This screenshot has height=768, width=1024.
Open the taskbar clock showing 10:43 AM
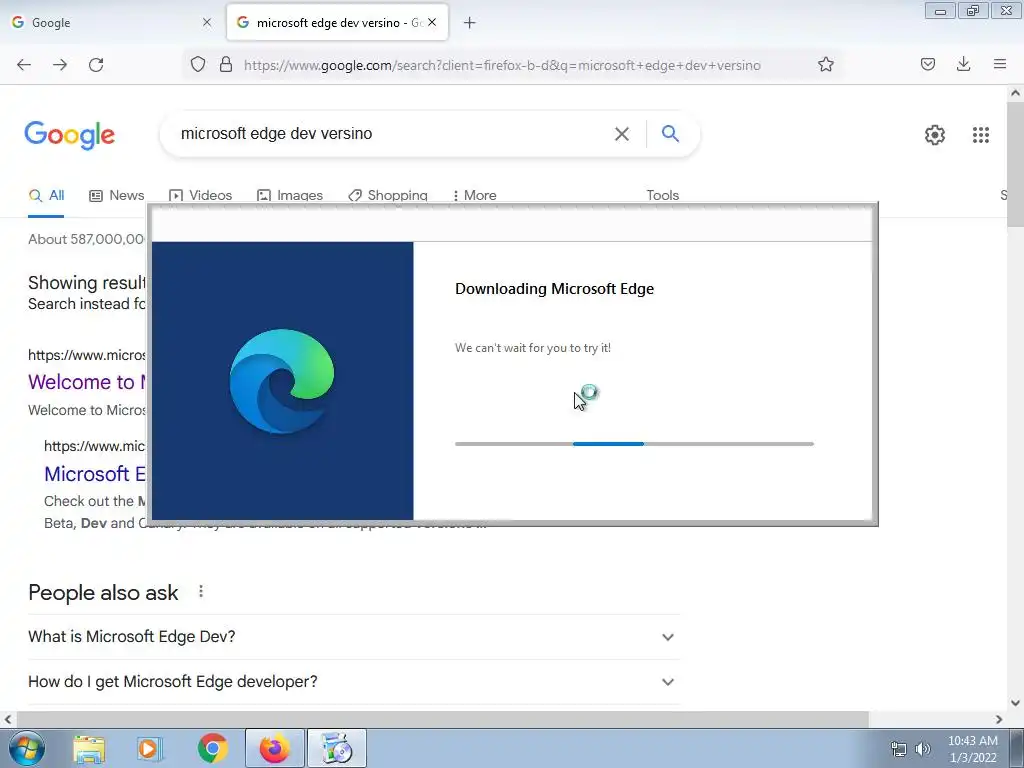click(x=972, y=749)
